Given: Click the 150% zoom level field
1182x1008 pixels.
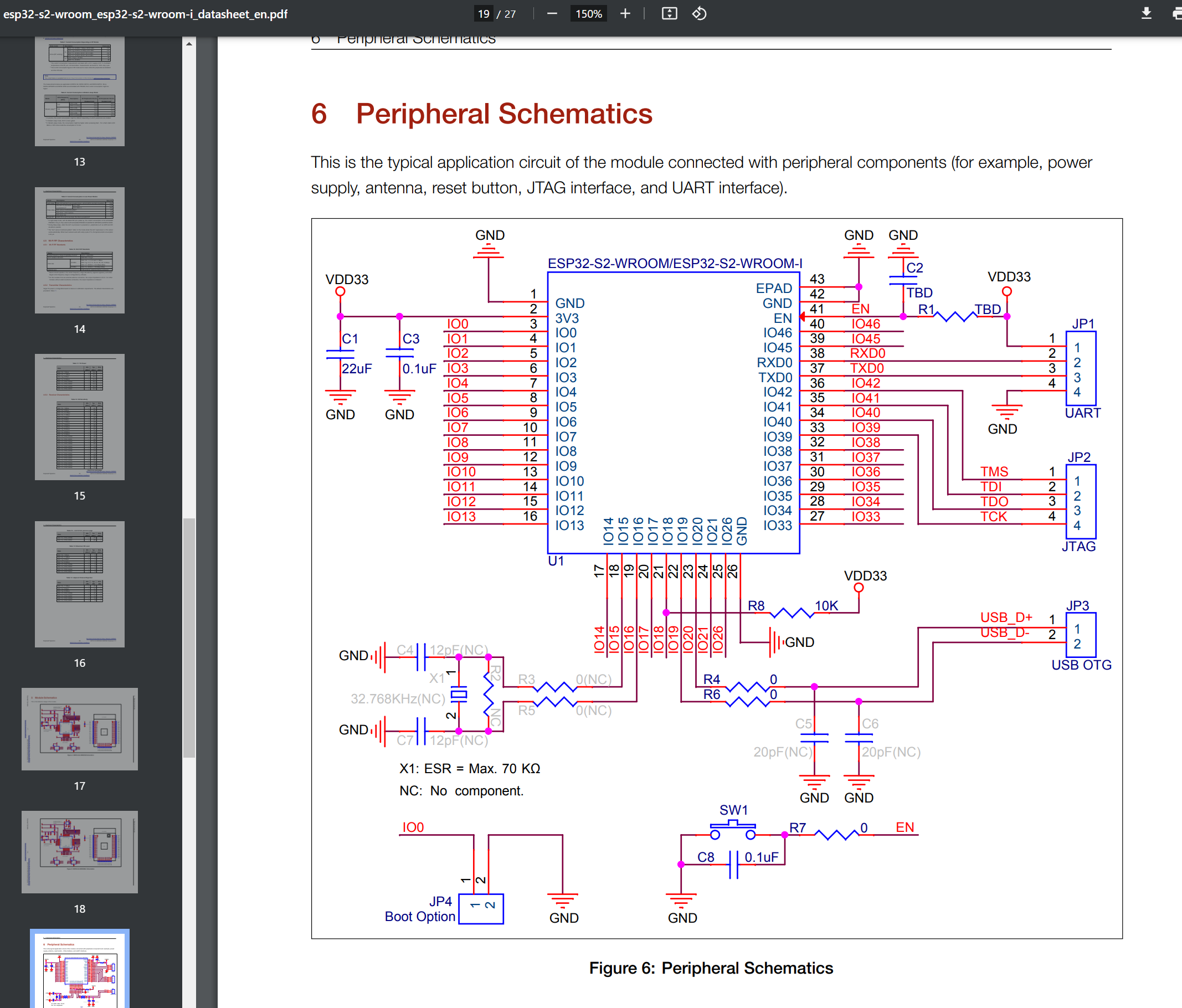Looking at the screenshot, I should pos(588,14).
